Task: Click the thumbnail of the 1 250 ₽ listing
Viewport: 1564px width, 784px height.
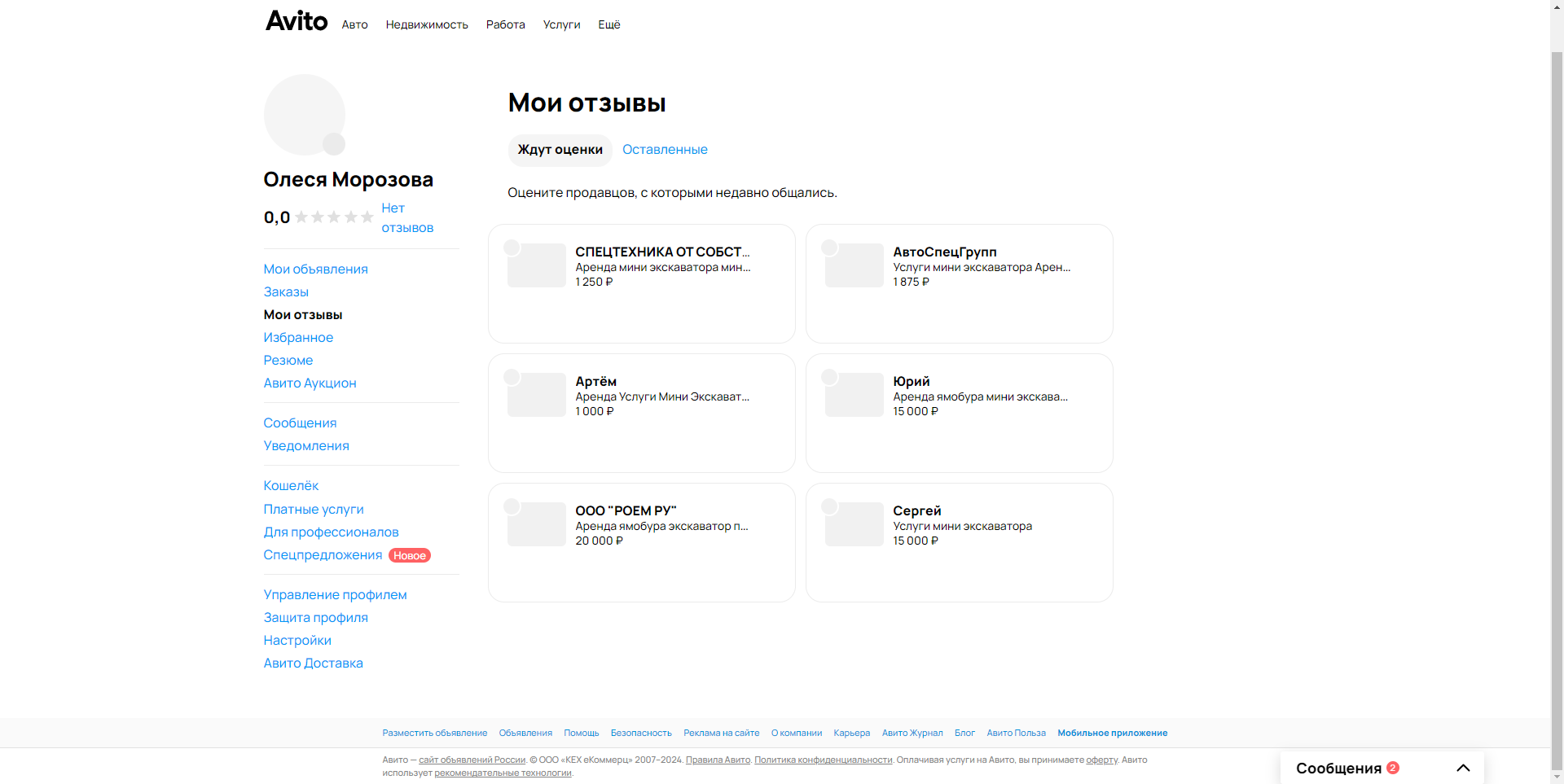Action: [536, 265]
